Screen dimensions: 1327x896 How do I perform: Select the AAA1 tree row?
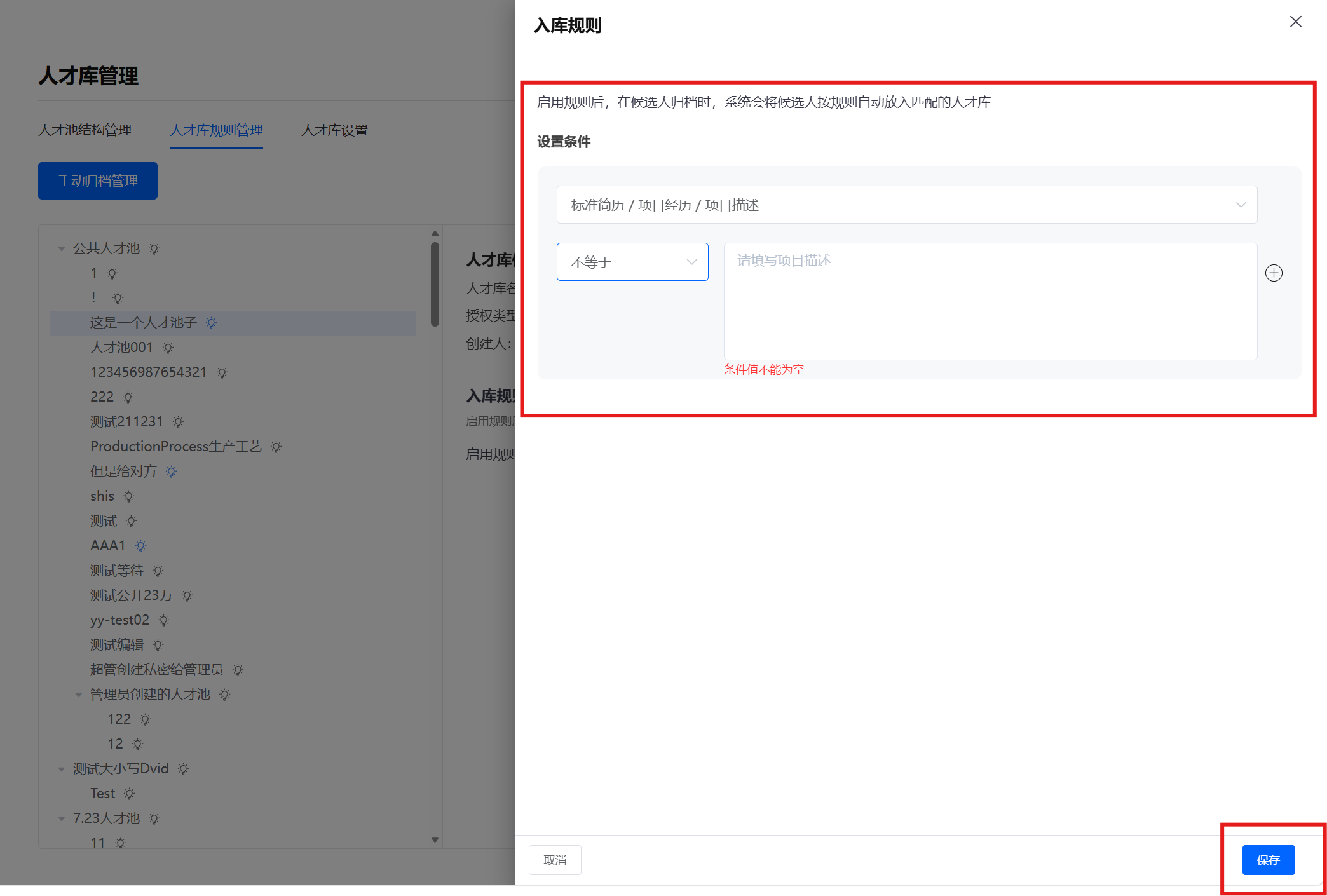click(x=233, y=546)
